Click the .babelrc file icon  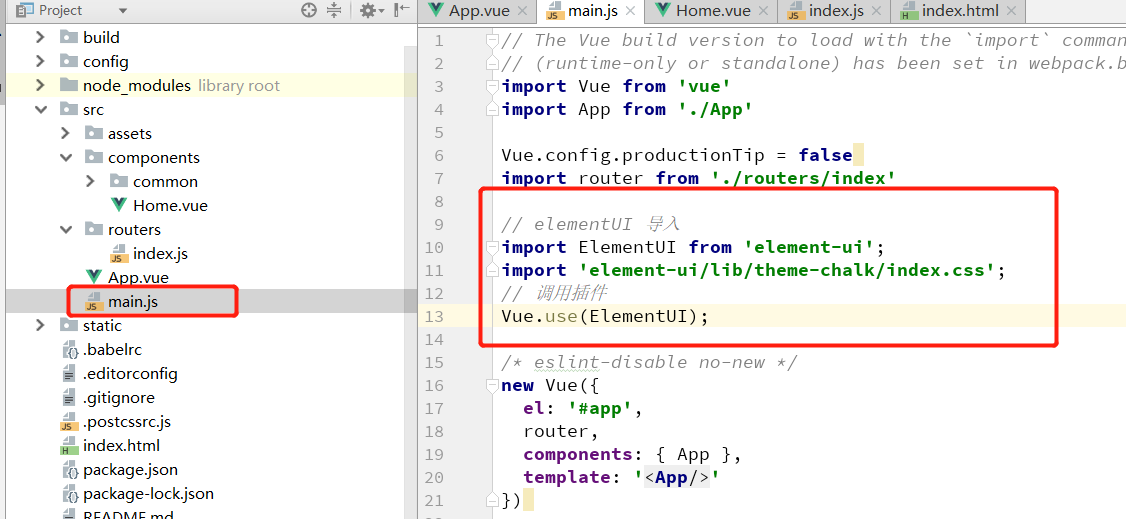pyautogui.click(x=70, y=350)
